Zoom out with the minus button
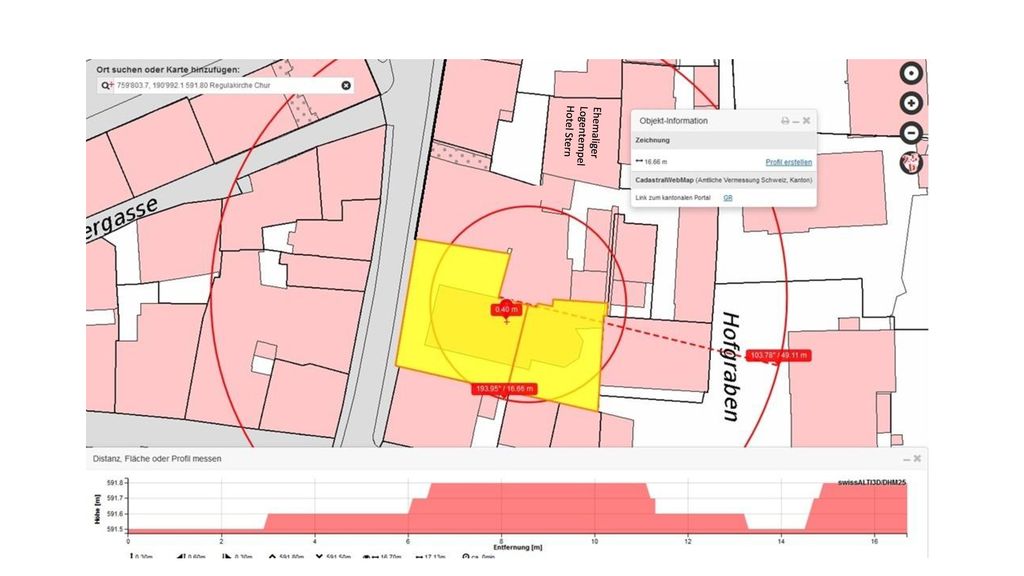1024x576 pixels. [911, 133]
